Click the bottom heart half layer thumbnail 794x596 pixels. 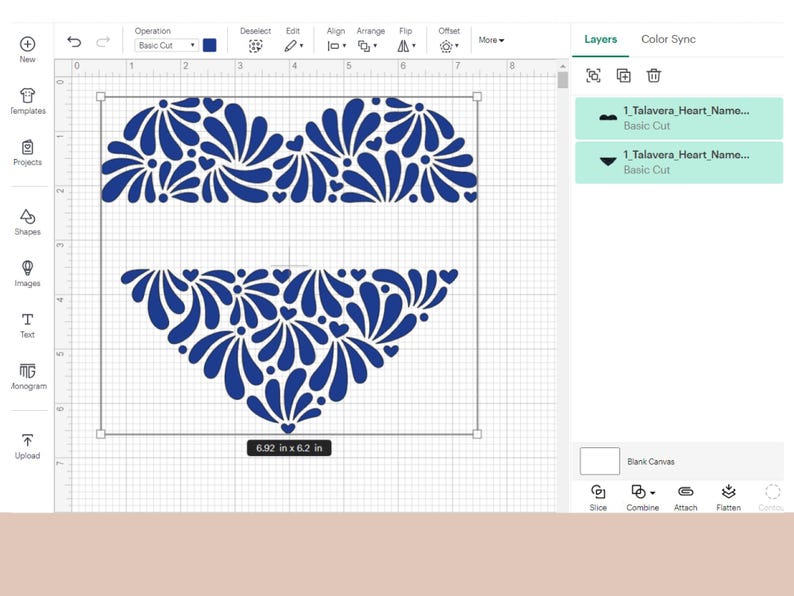click(x=608, y=162)
